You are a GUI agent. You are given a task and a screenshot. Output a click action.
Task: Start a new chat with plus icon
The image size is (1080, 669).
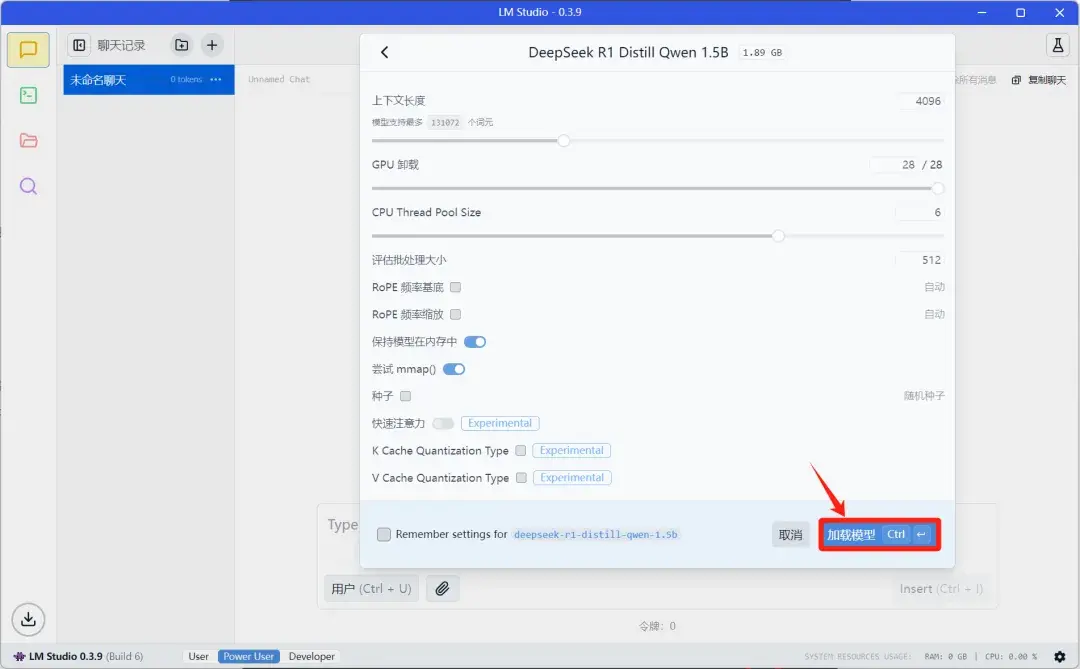pyautogui.click(x=212, y=45)
